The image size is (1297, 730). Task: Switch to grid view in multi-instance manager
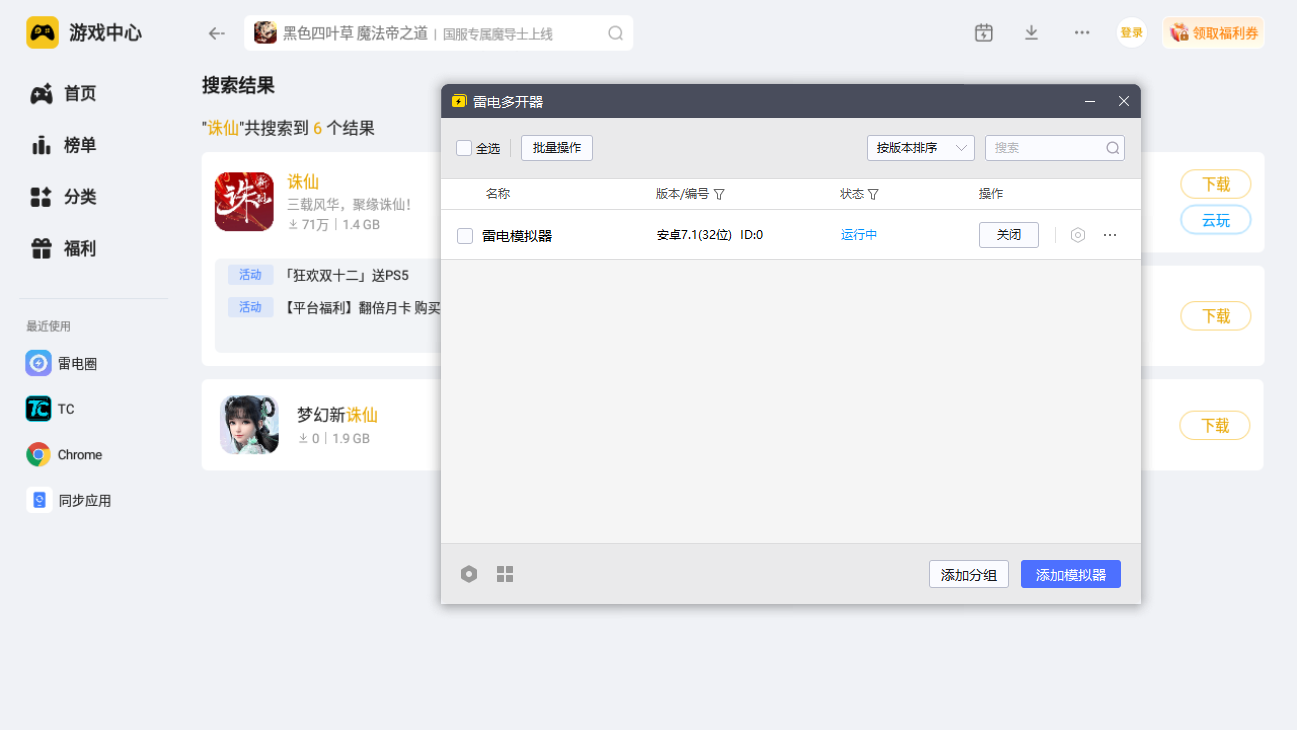coord(505,574)
